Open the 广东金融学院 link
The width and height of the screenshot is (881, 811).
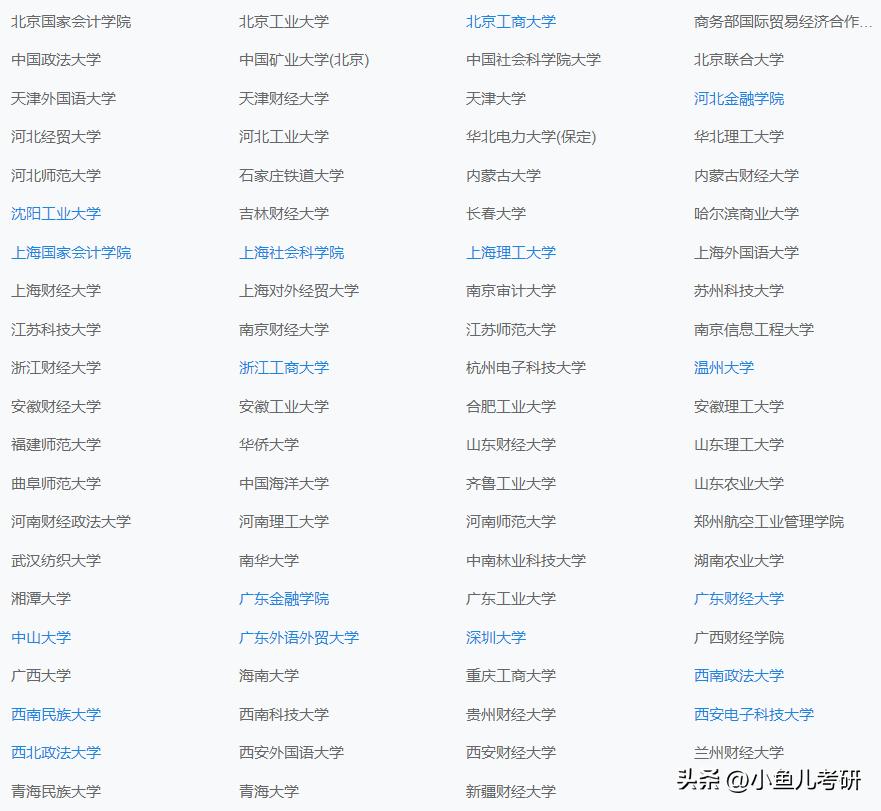284,599
